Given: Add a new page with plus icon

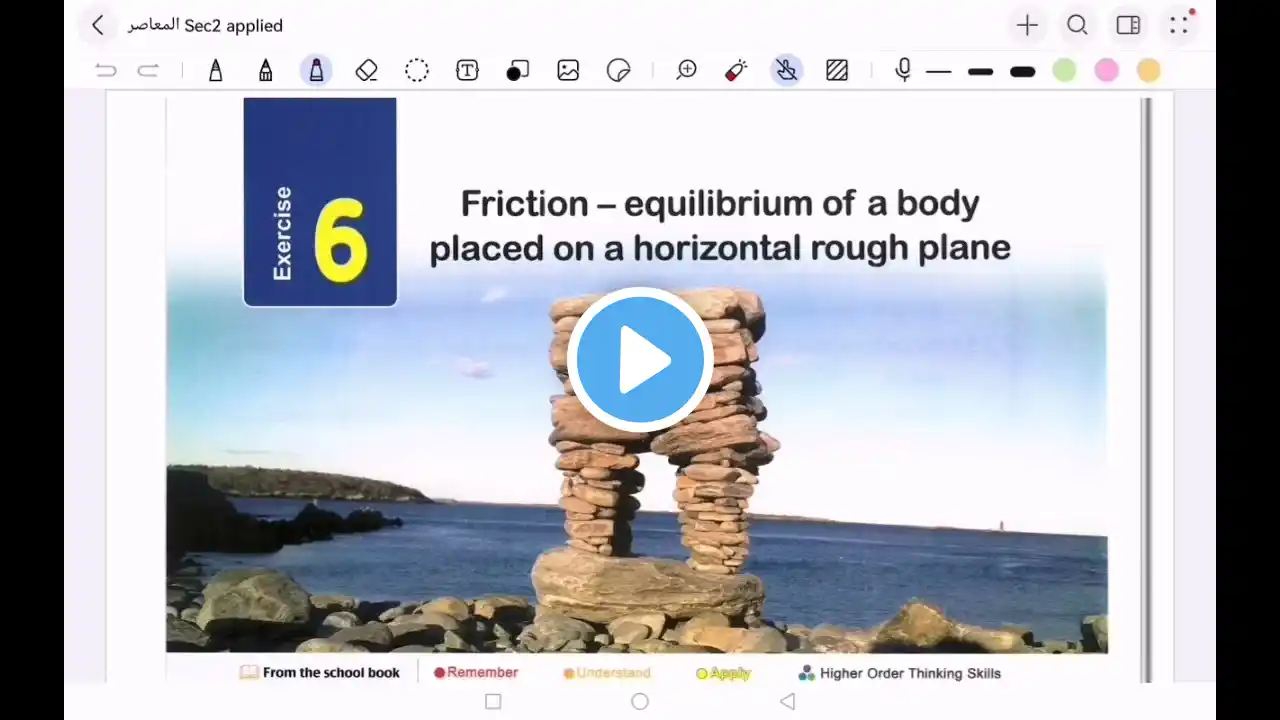Looking at the screenshot, I should 1027,26.
